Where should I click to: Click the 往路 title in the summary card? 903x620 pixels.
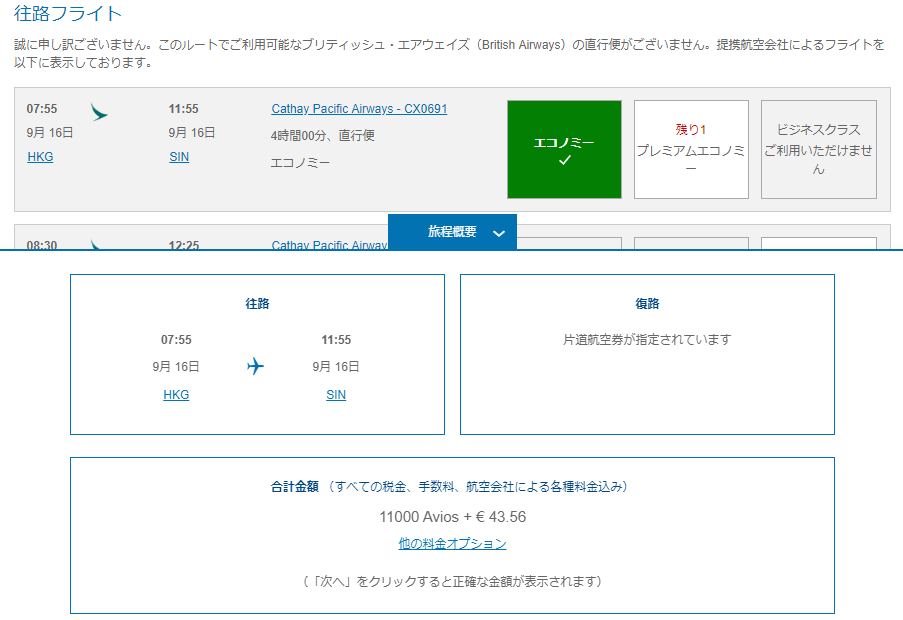(x=257, y=303)
